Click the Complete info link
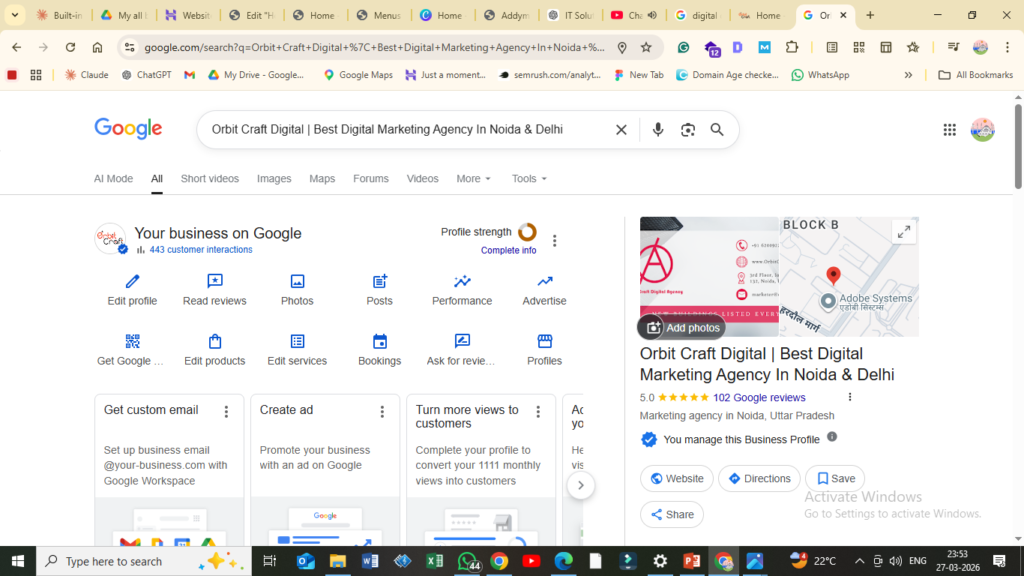The height and width of the screenshot is (576, 1024). (x=508, y=250)
